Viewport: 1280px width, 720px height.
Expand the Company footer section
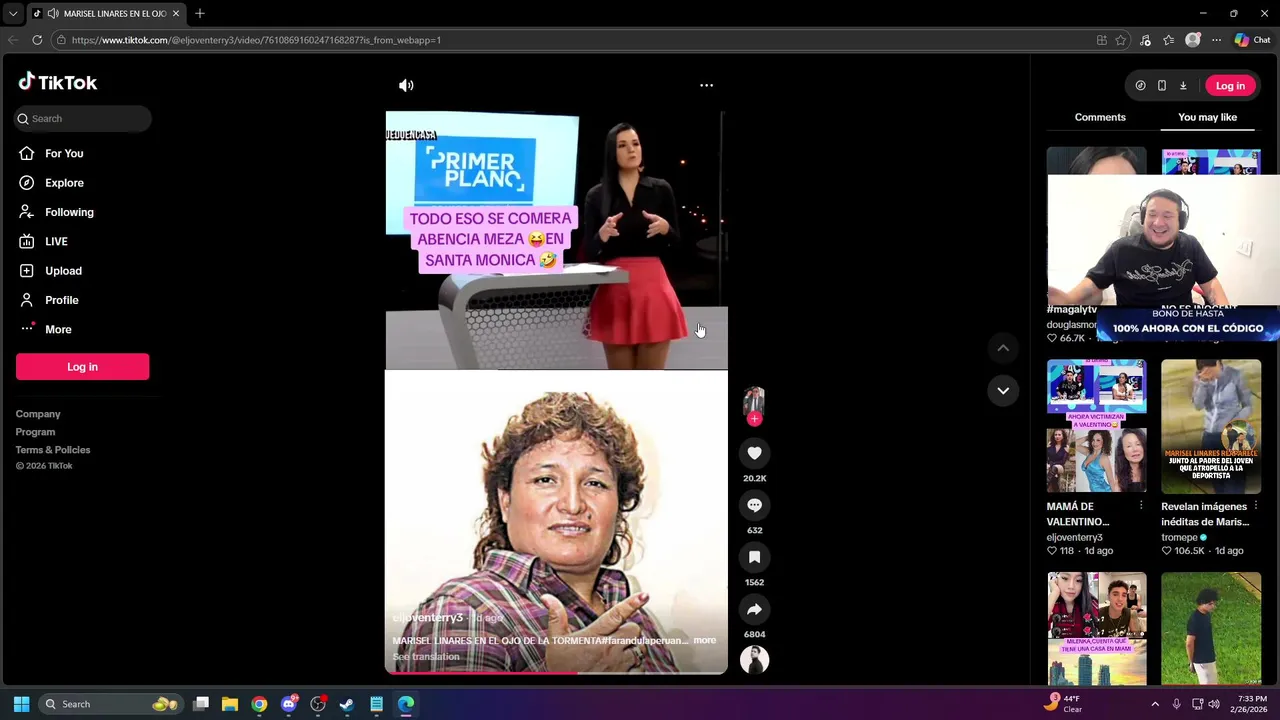pyautogui.click(x=38, y=414)
